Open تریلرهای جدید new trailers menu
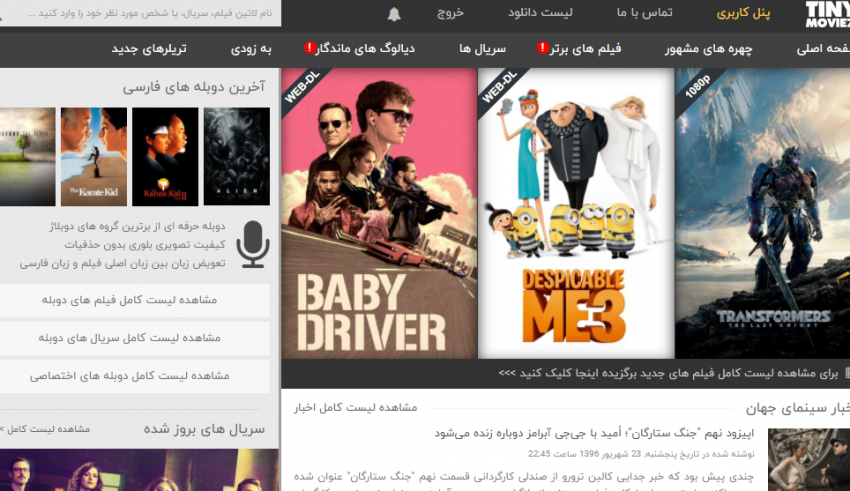This screenshot has width=850, height=491. click(x=149, y=49)
